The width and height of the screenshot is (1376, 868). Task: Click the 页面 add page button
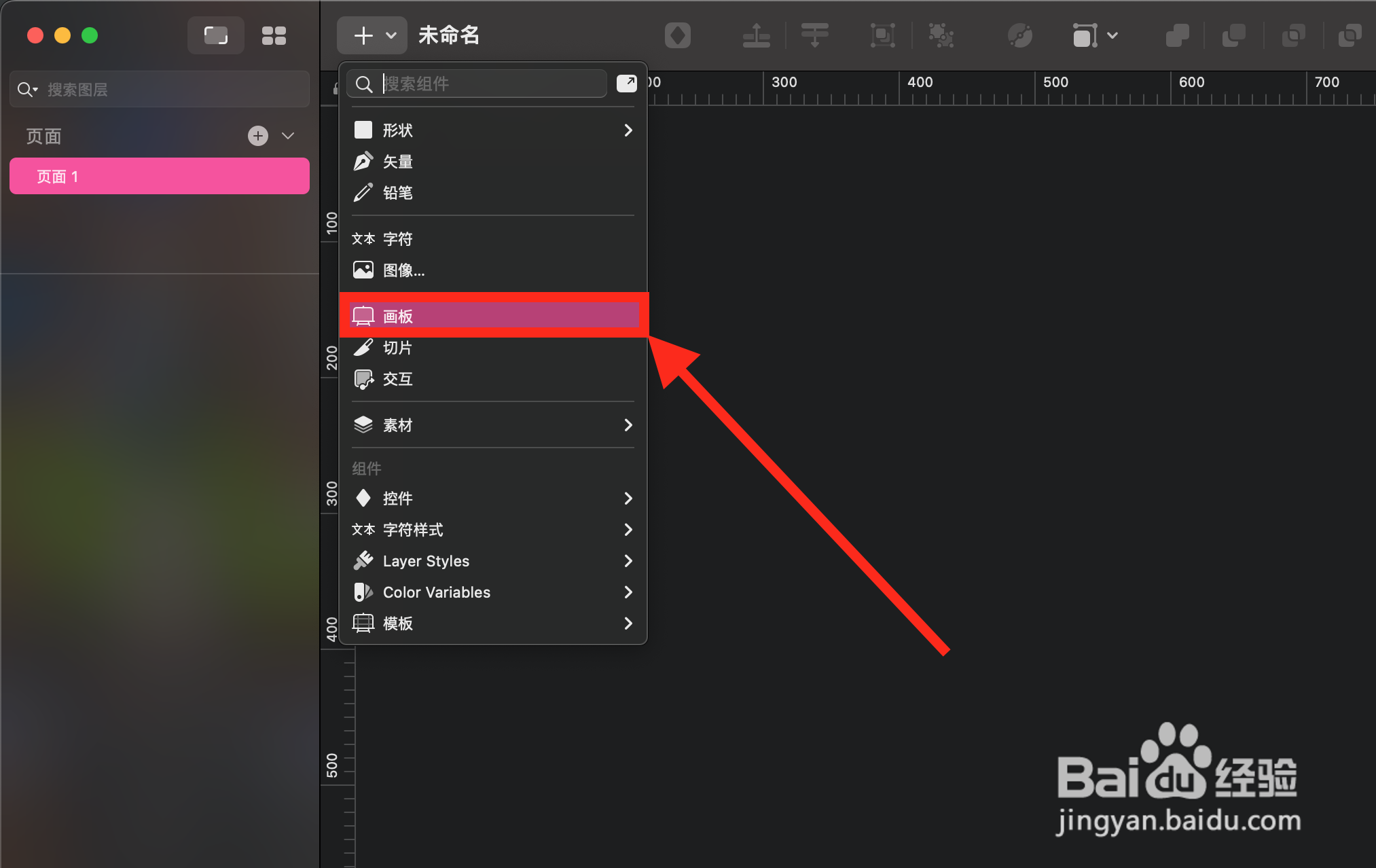click(257, 136)
